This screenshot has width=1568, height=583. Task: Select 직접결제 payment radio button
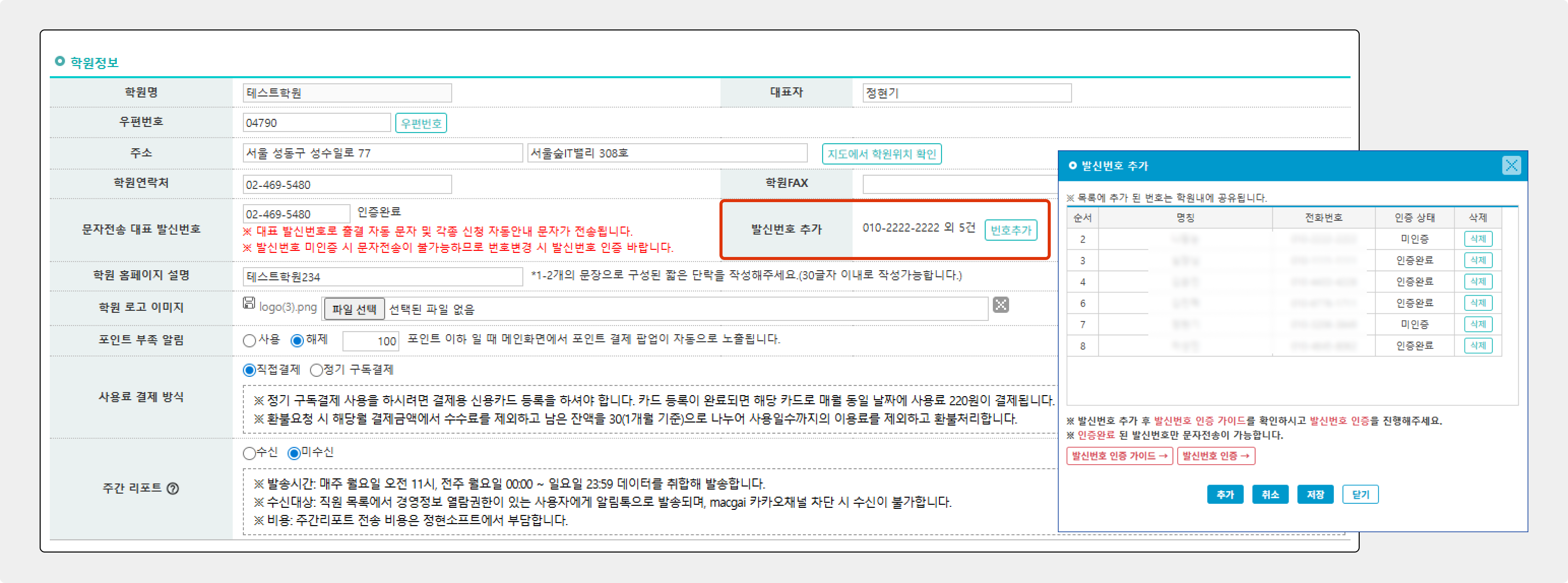coord(249,370)
